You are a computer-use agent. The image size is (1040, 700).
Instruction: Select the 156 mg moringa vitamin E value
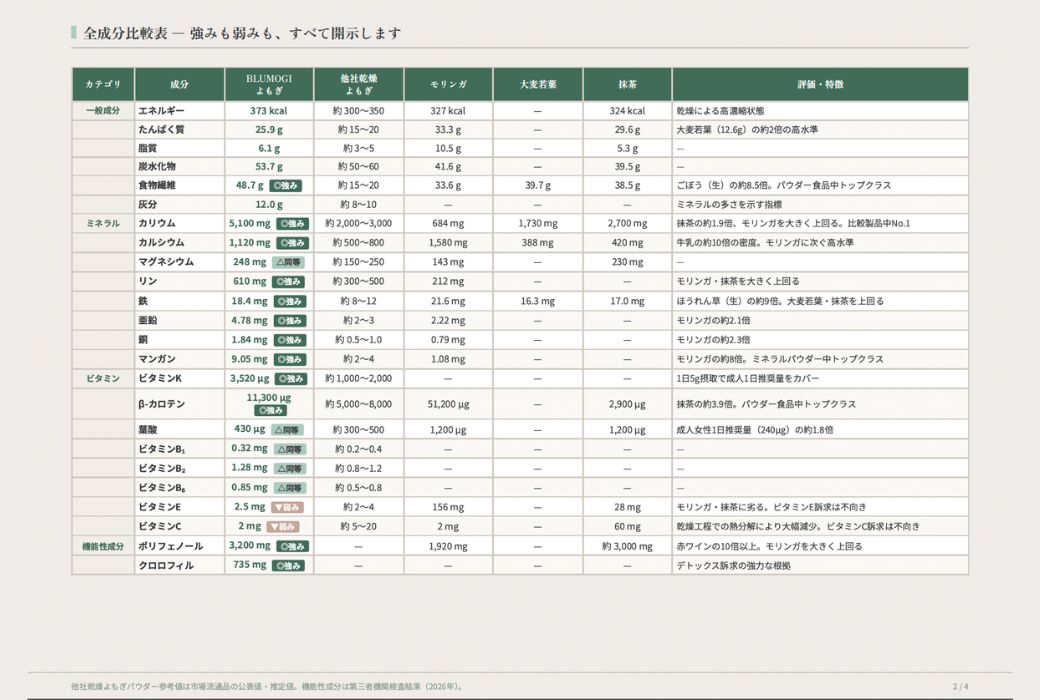(x=448, y=507)
